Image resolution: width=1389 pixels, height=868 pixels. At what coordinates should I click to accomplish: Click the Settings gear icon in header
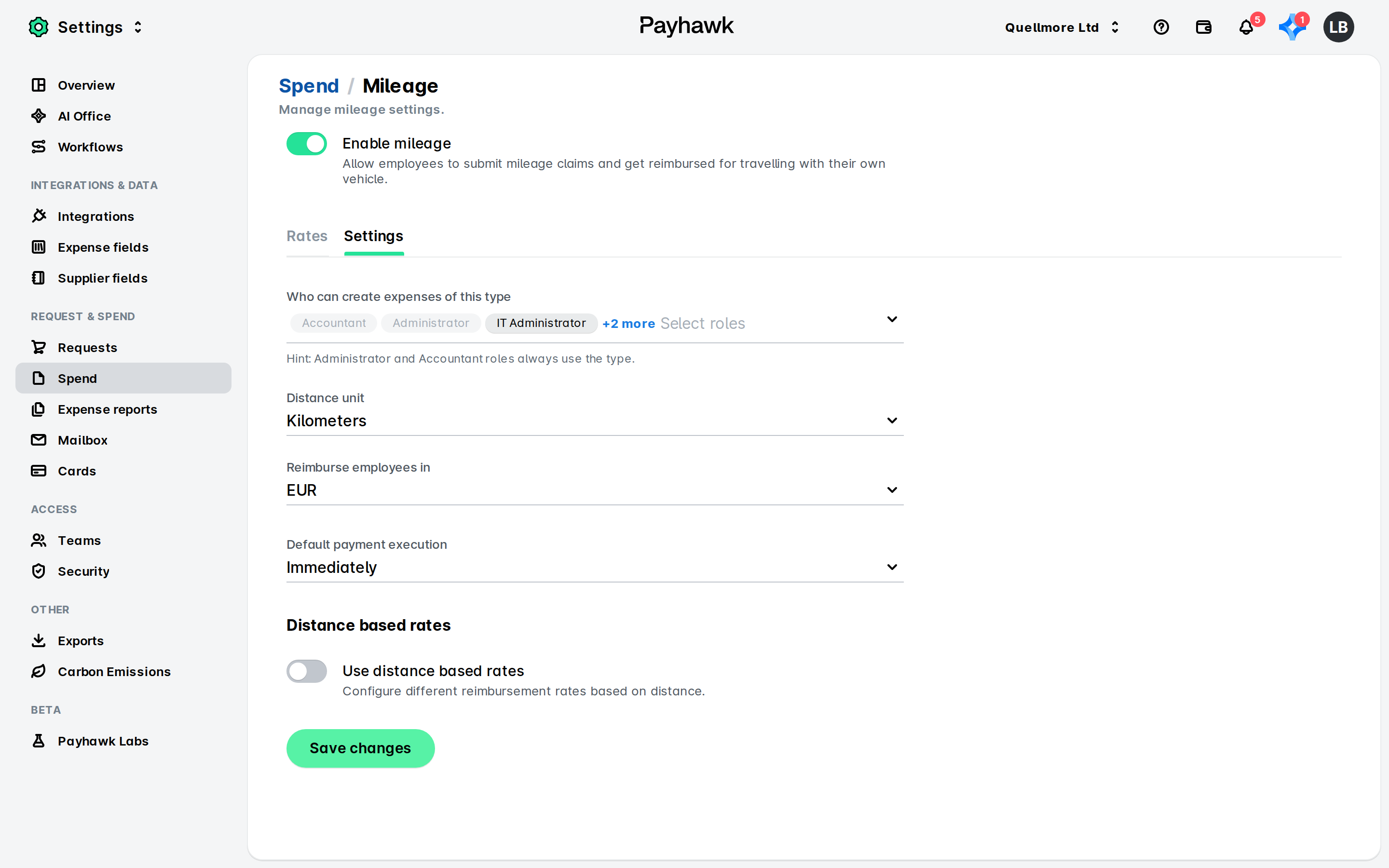pos(39,27)
